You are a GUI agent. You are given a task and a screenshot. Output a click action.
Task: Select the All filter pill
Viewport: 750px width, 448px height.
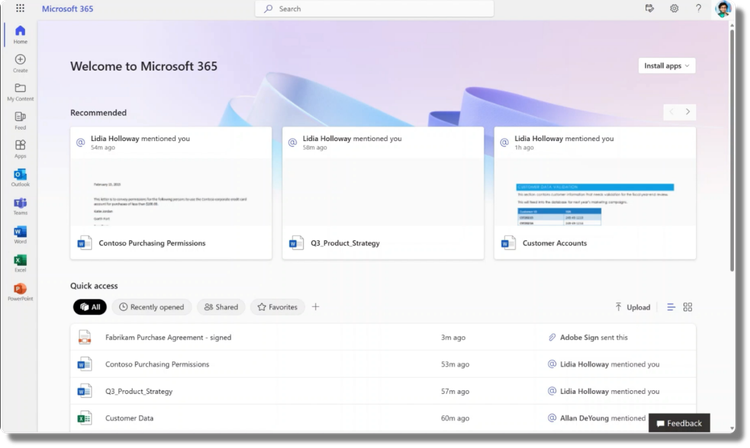[x=90, y=307]
